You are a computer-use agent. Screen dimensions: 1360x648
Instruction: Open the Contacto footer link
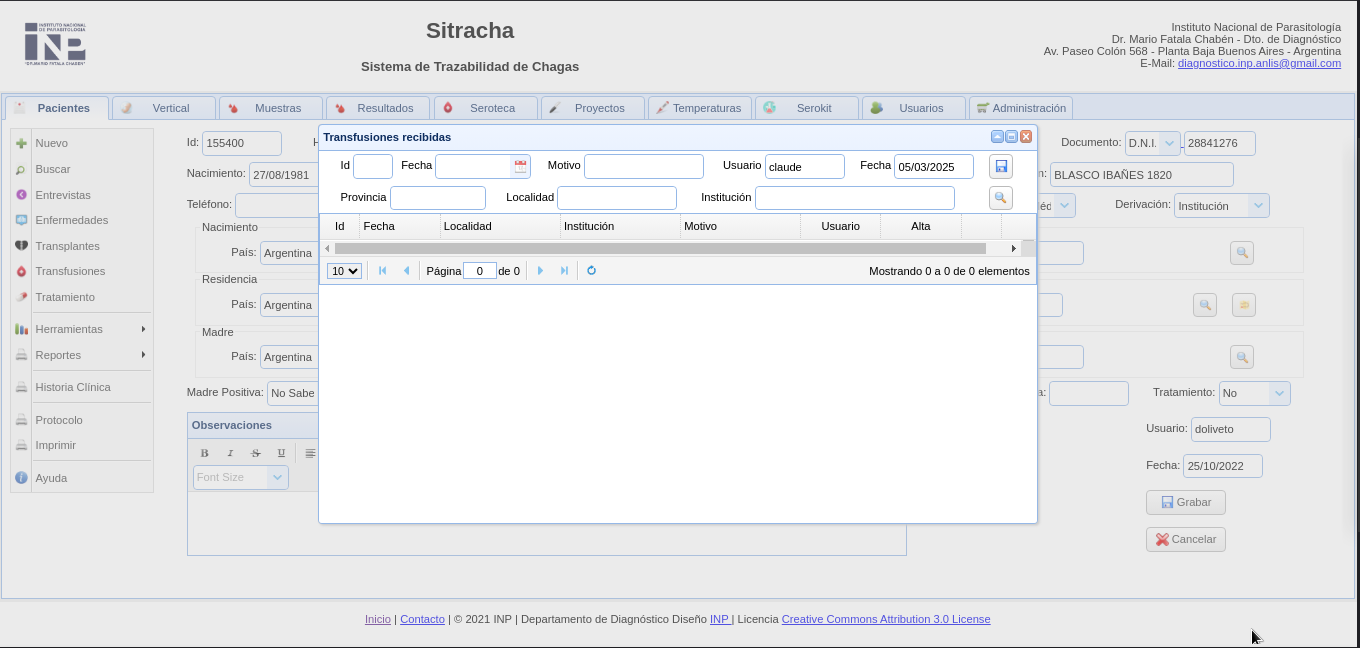[422, 619]
